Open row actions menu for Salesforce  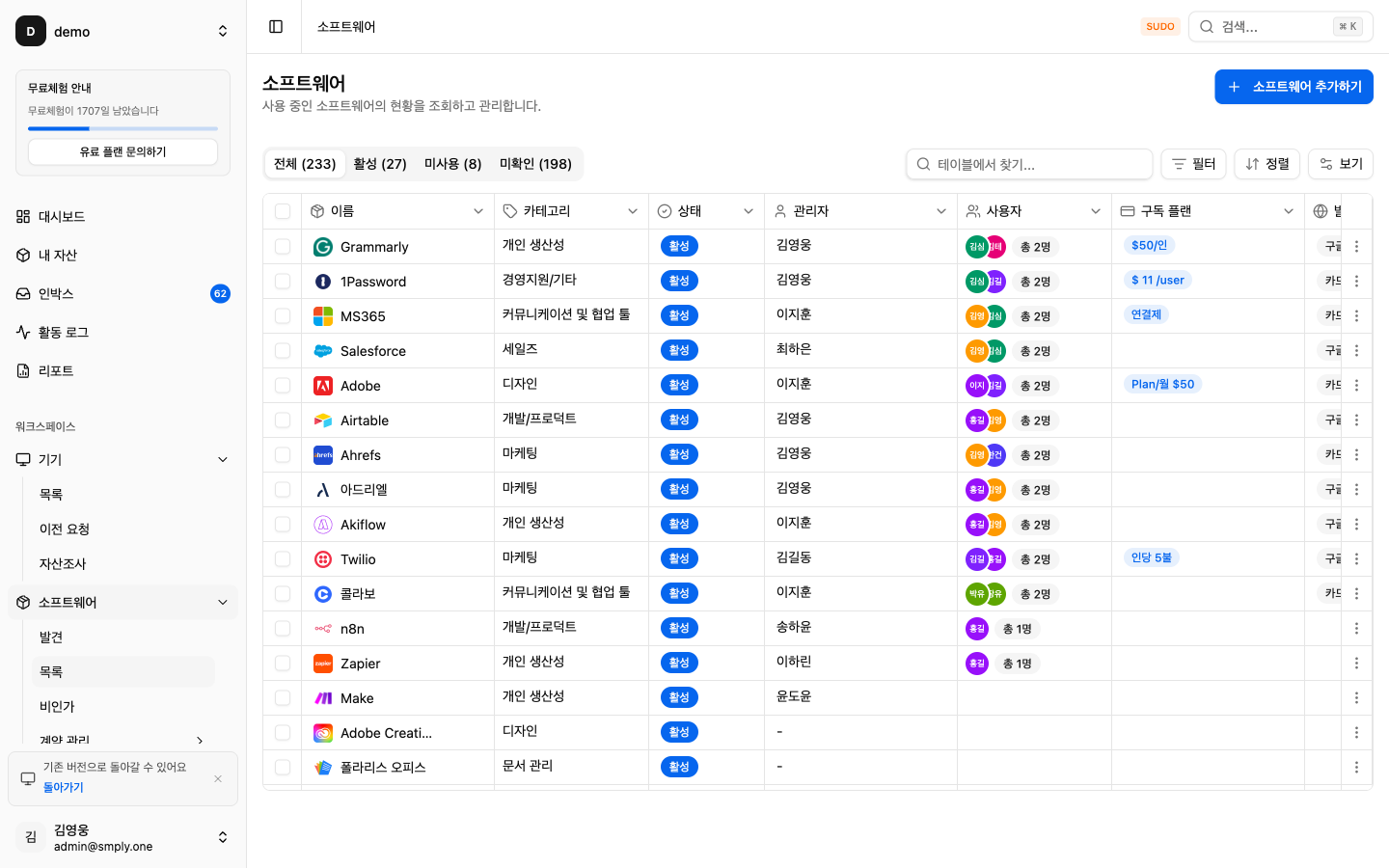click(1356, 351)
